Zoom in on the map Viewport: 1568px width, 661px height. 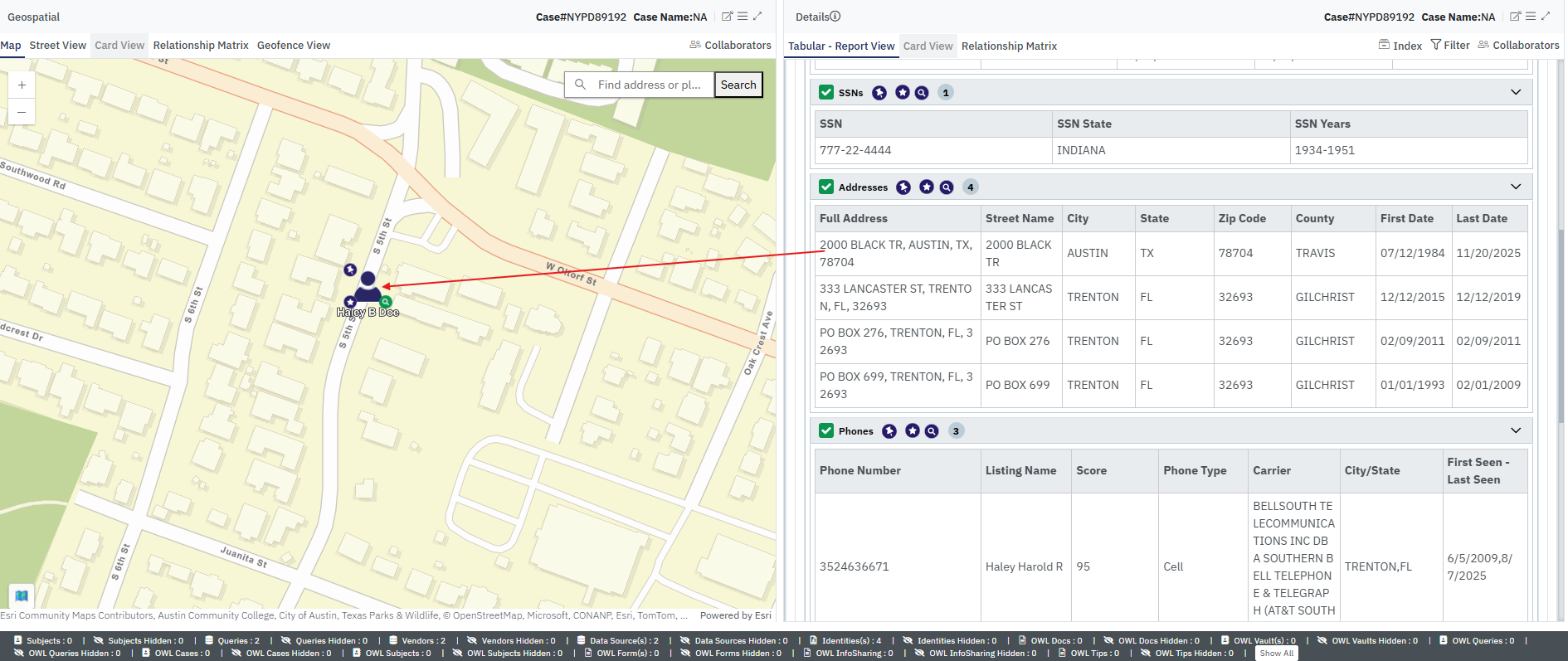(x=22, y=85)
